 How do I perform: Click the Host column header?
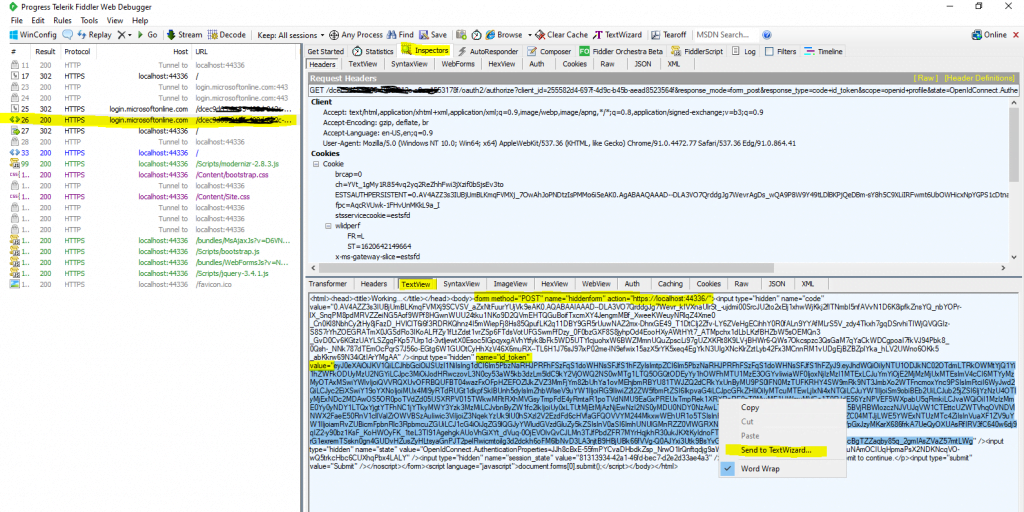pyautogui.click(x=181, y=52)
